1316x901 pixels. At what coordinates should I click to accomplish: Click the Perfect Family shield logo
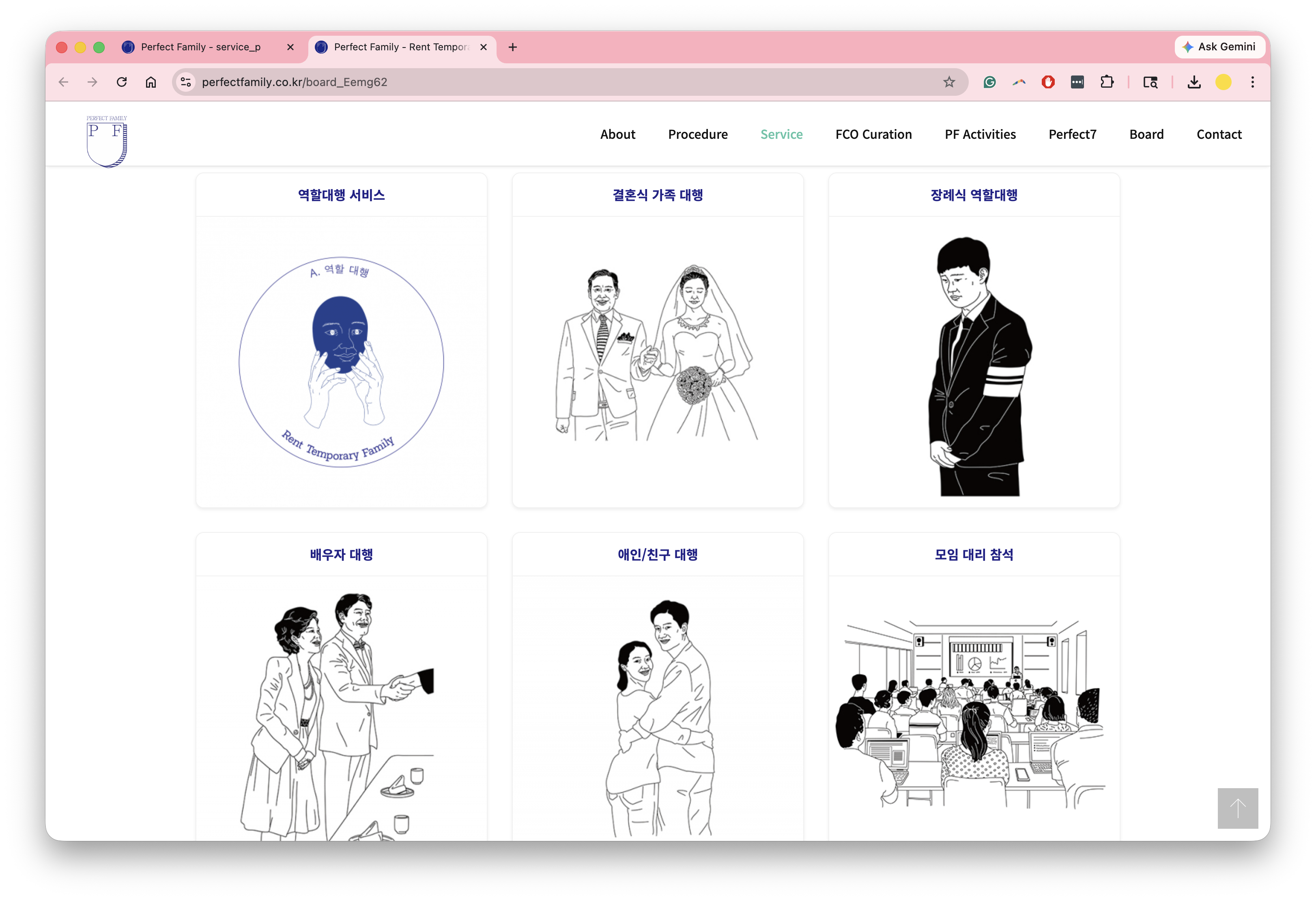tap(106, 142)
